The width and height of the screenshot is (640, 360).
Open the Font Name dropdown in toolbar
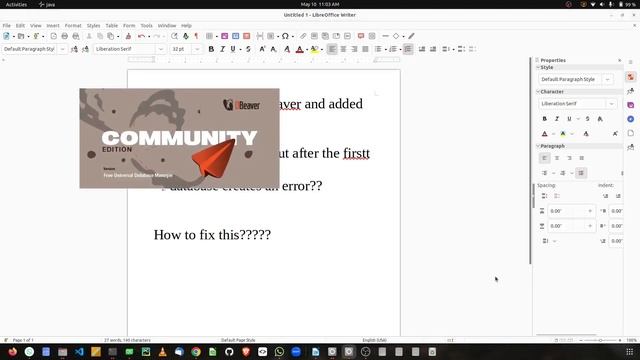pyautogui.click(x=161, y=49)
